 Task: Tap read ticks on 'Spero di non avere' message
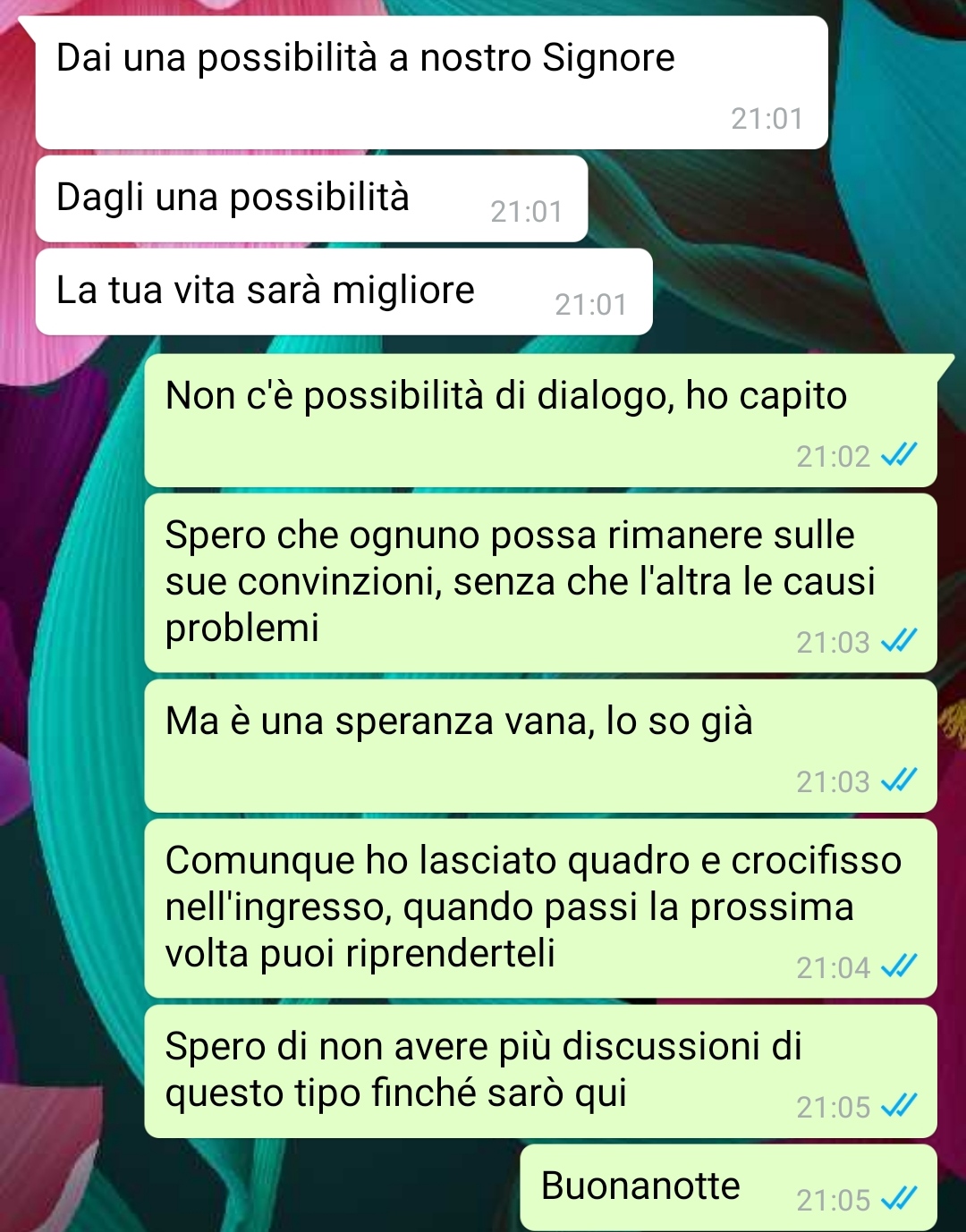899,1106
